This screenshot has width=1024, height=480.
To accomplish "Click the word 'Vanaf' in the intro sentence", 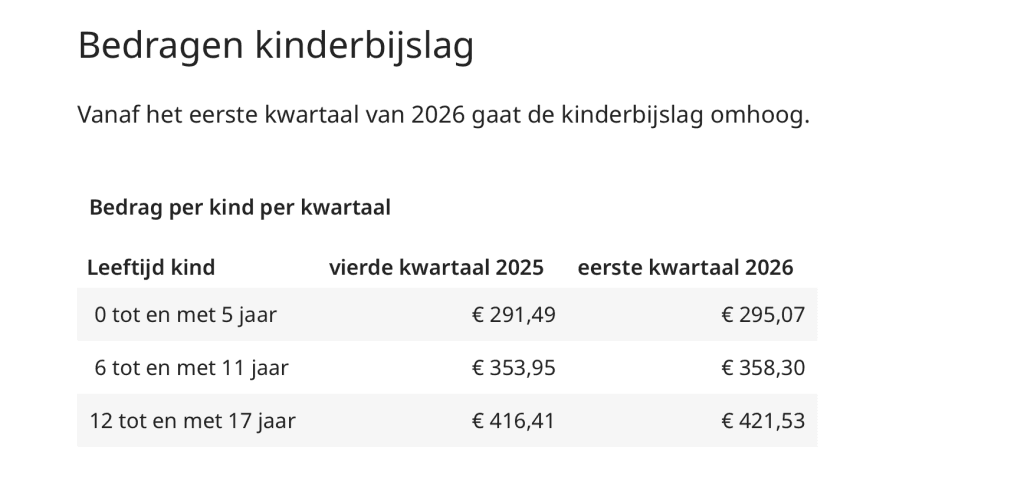I will pyautogui.click(x=108, y=115).
